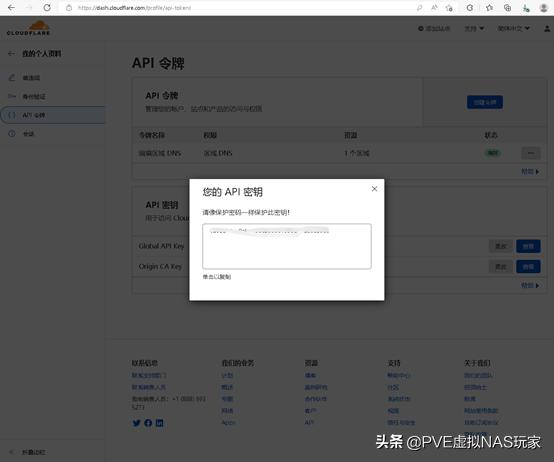This screenshot has width=554, height=462.
Task: Click the first link under 资源 in footer
Action: pos(310,375)
